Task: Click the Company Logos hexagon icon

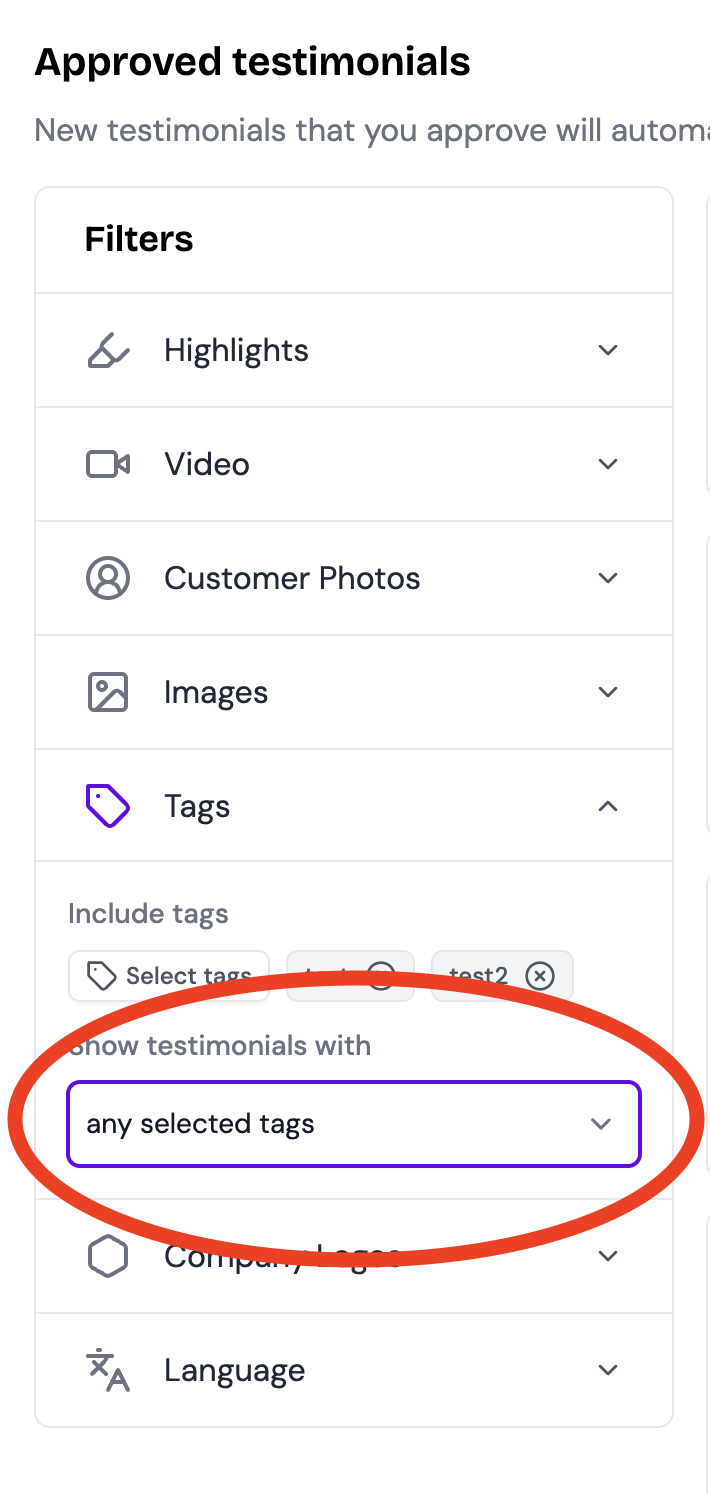Action: (108, 1256)
